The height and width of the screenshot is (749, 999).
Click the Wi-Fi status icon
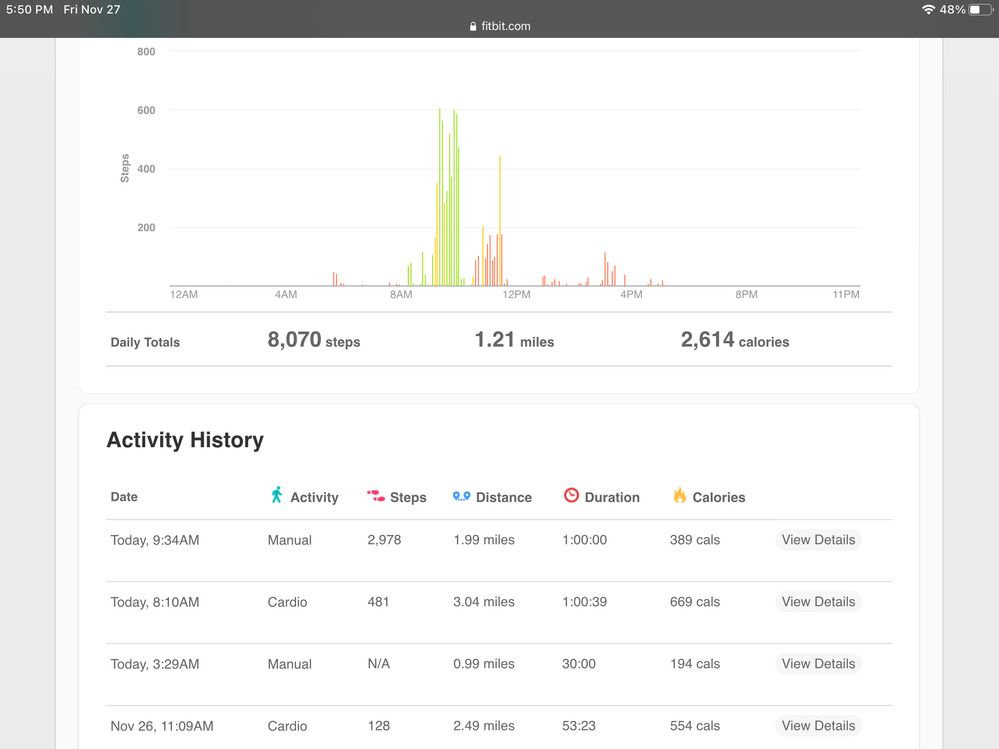[928, 10]
